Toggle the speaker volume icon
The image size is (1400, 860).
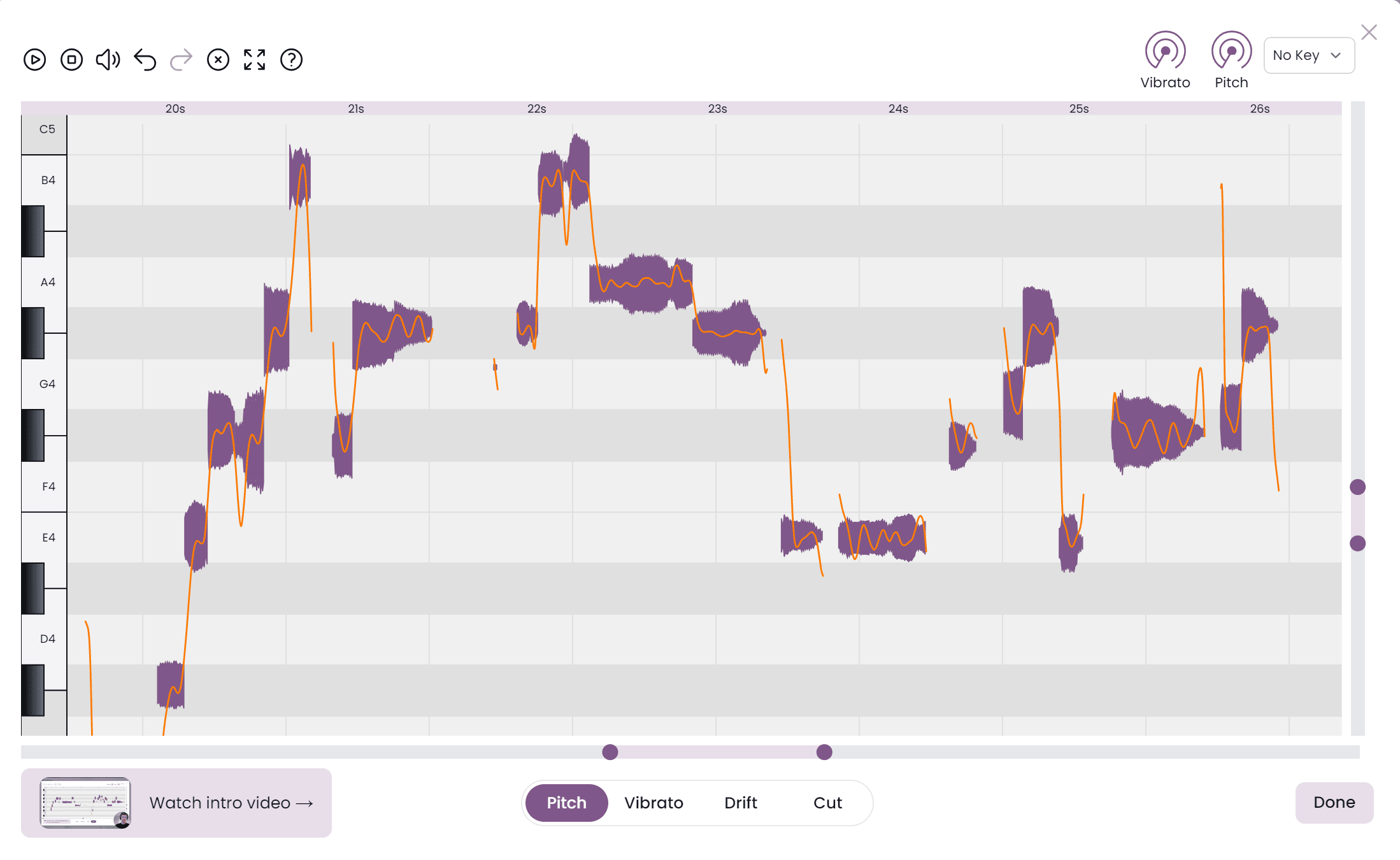pos(108,60)
